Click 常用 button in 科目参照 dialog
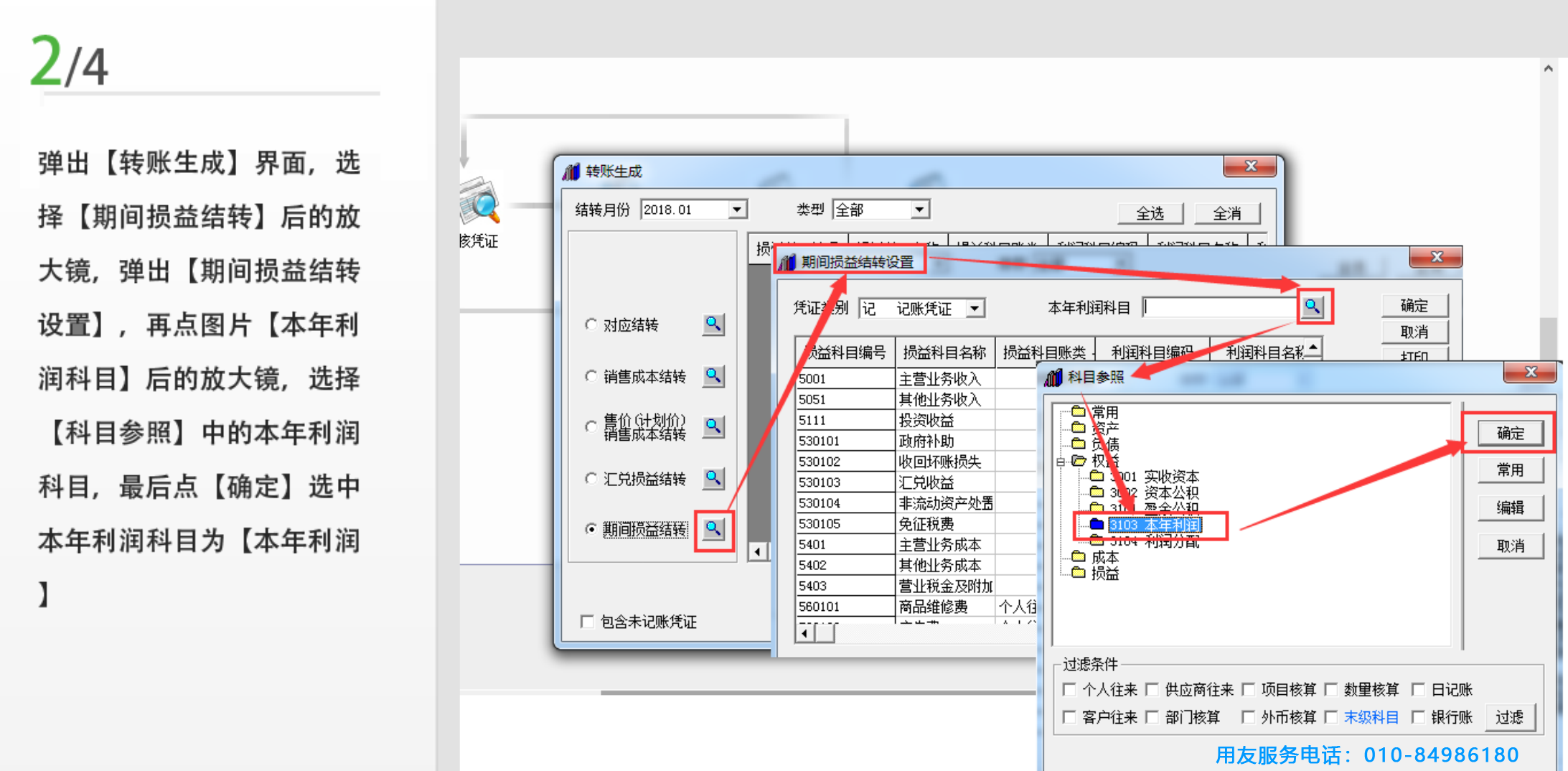 click(x=1510, y=469)
